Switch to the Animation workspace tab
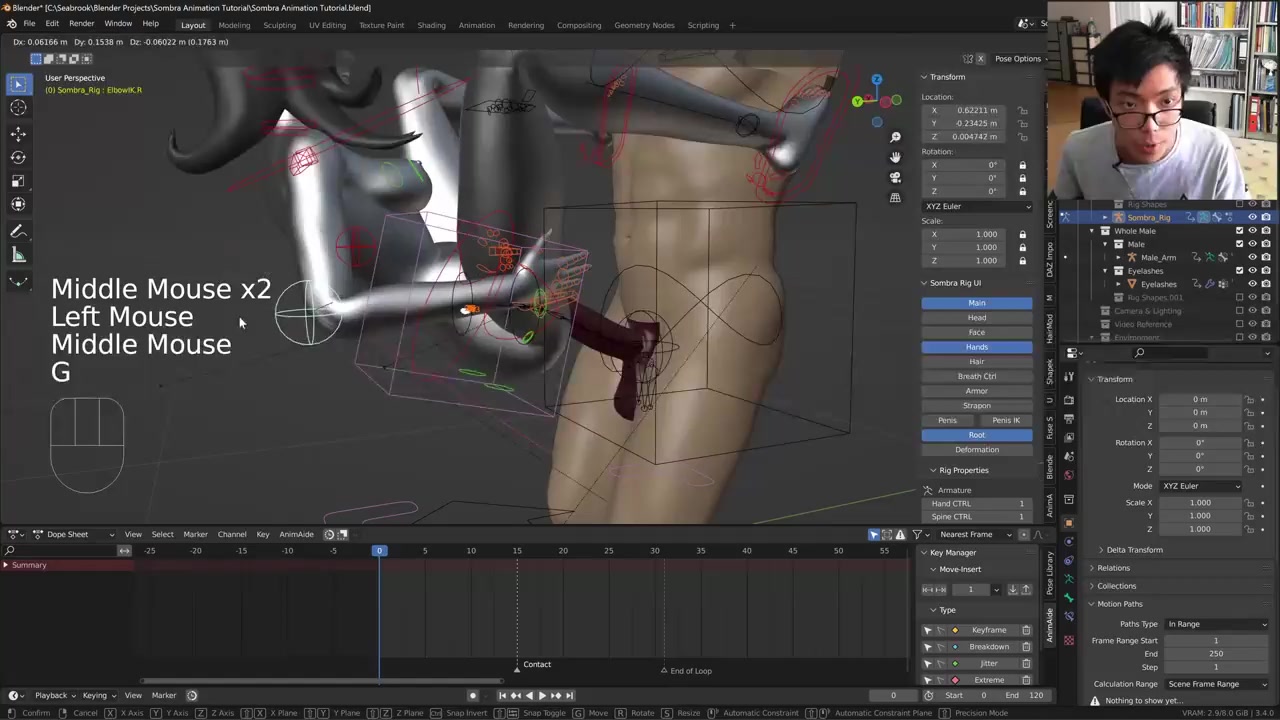This screenshot has width=1280, height=720. (476, 25)
